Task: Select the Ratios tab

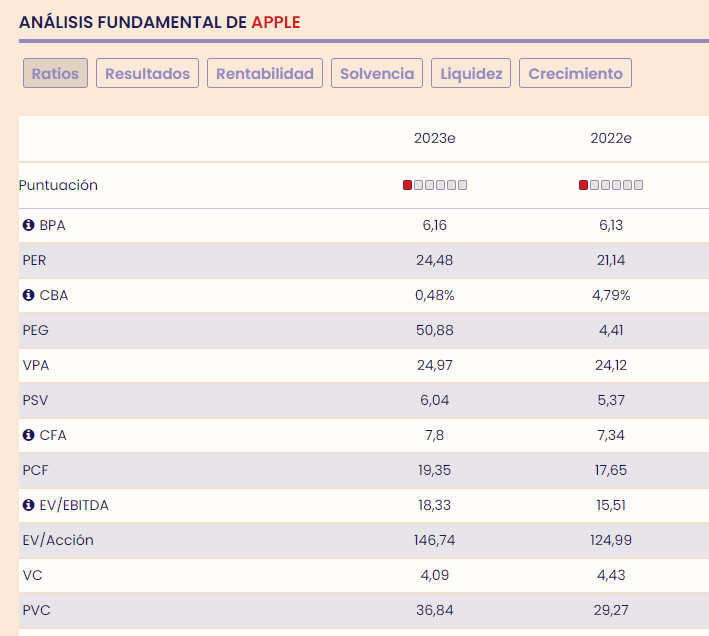Action: click(x=56, y=73)
